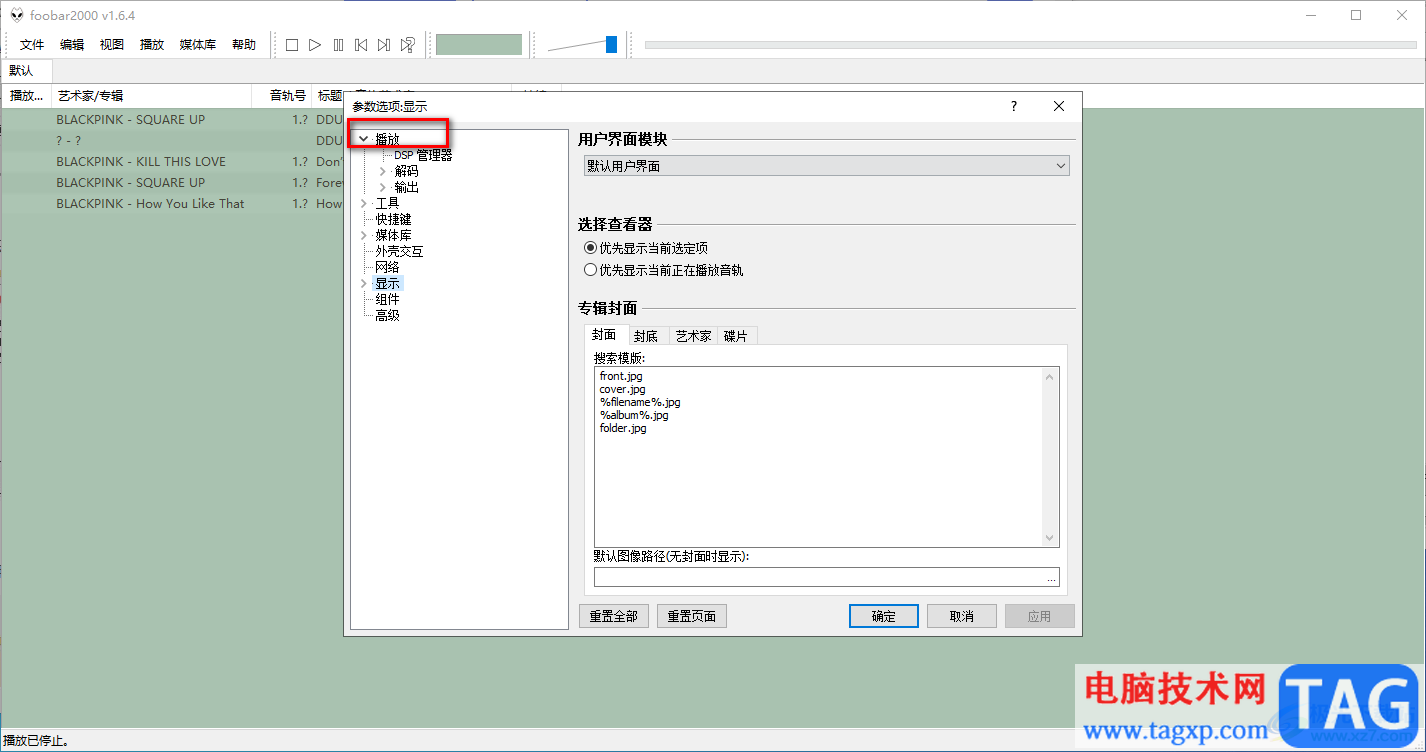This screenshot has height=752, width=1426.
Task: Switch to the 封底 tab
Action: click(x=646, y=336)
